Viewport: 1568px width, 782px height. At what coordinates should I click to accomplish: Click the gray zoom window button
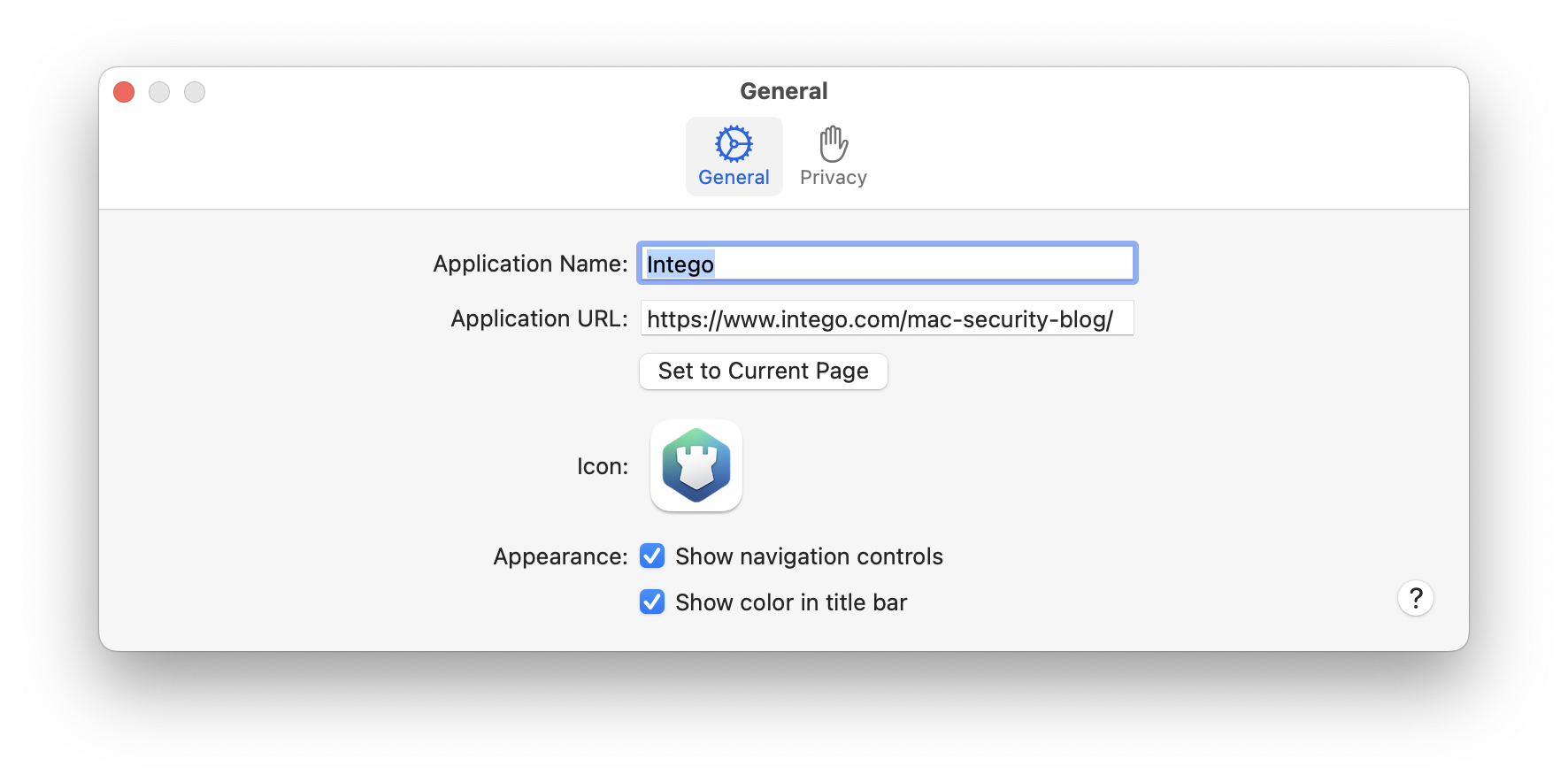point(195,92)
